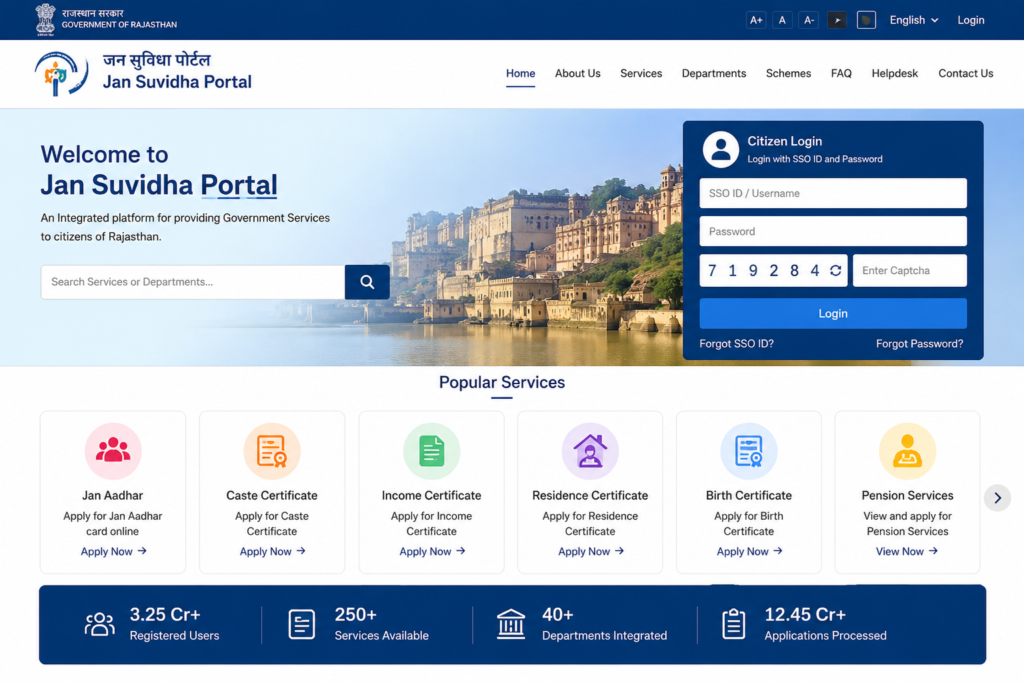Click the 250+ statistic

coord(355,614)
